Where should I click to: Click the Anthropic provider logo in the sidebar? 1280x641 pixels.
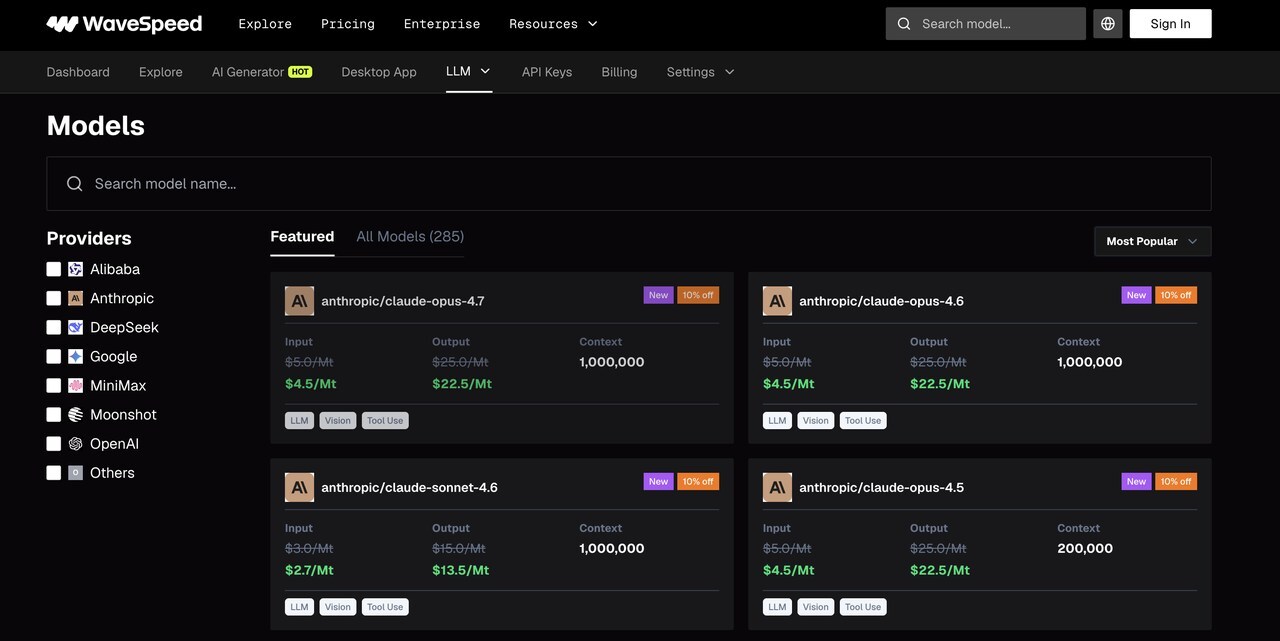coord(75,298)
